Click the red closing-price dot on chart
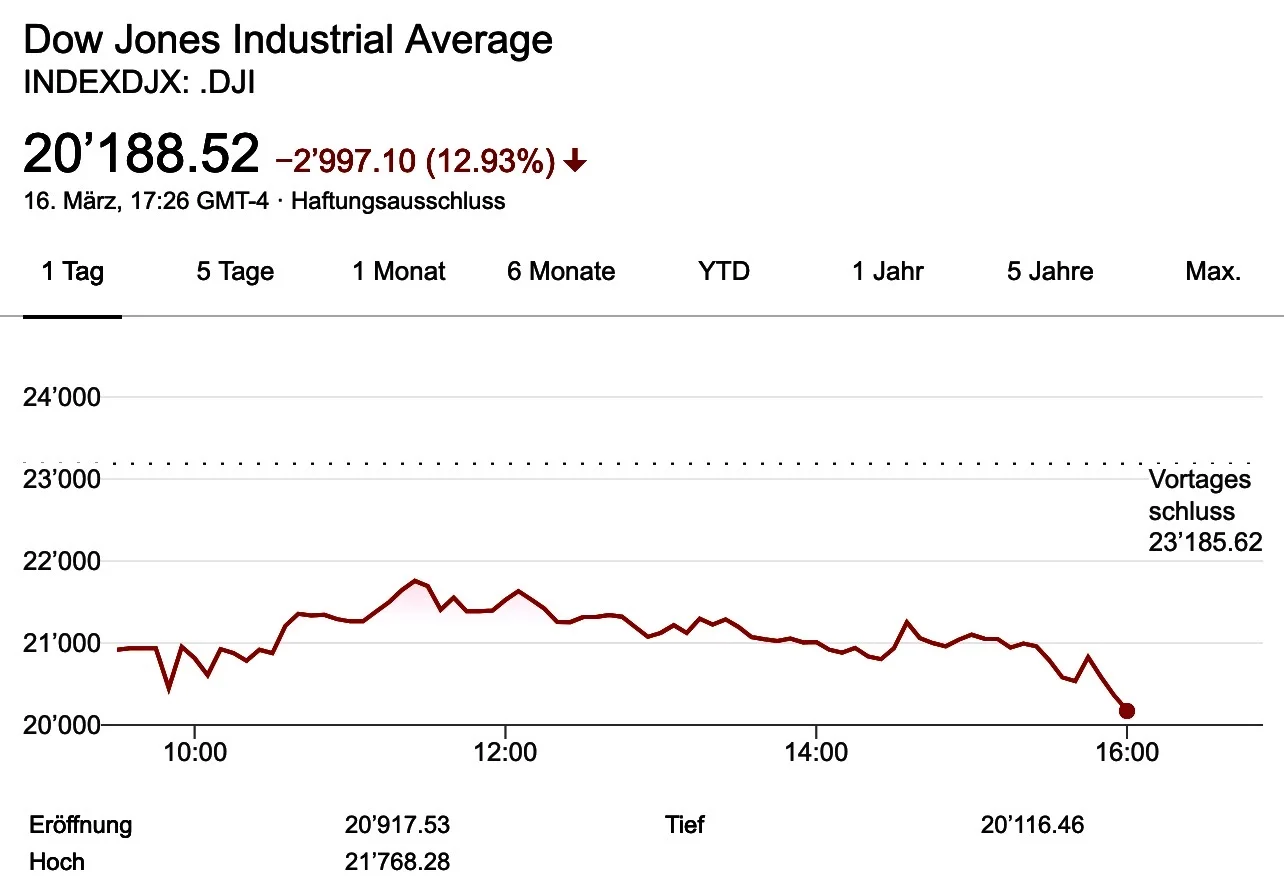 click(x=1127, y=711)
